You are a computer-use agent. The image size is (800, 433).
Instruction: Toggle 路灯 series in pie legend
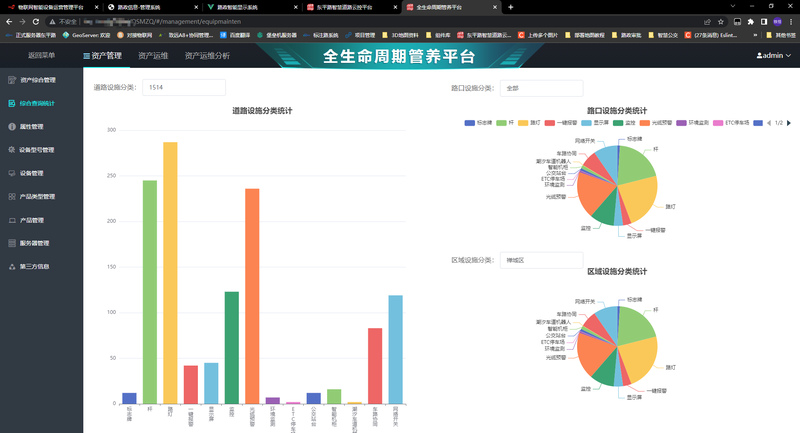(x=529, y=123)
